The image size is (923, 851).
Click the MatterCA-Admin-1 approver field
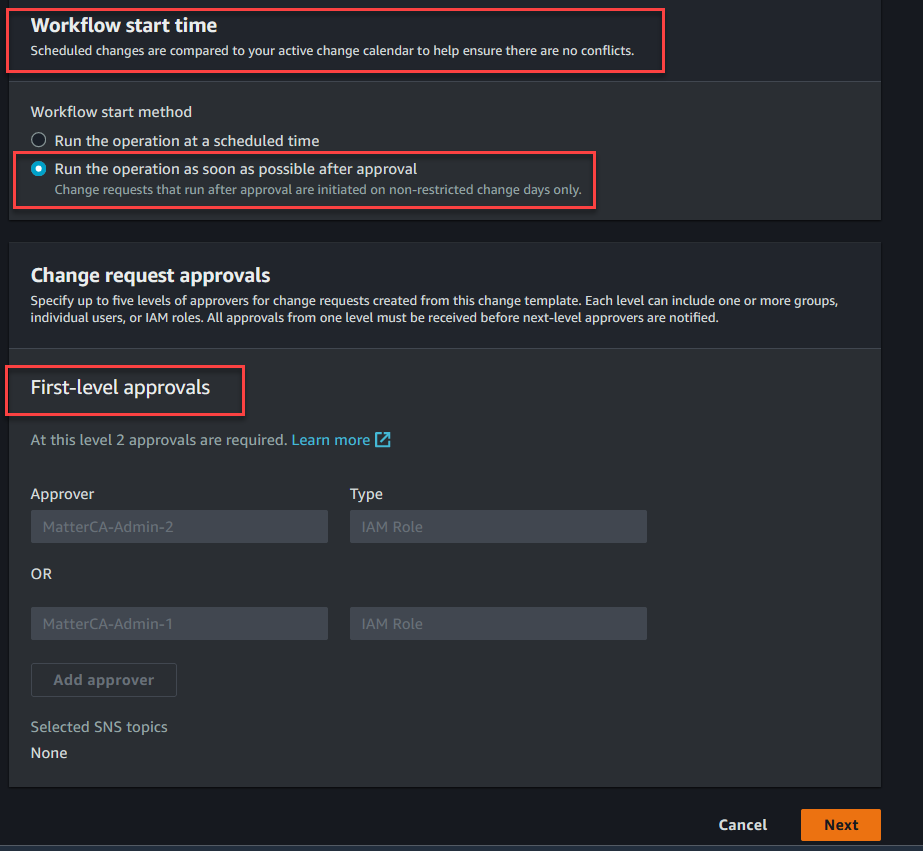coord(179,623)
